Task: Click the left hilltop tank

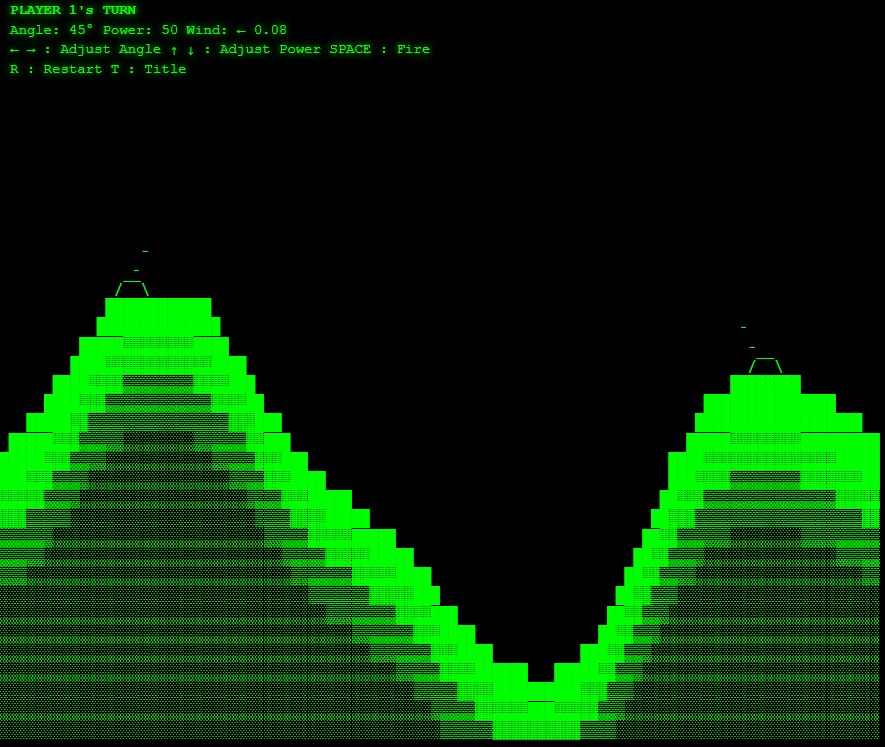Action: (x=132, y=289)
